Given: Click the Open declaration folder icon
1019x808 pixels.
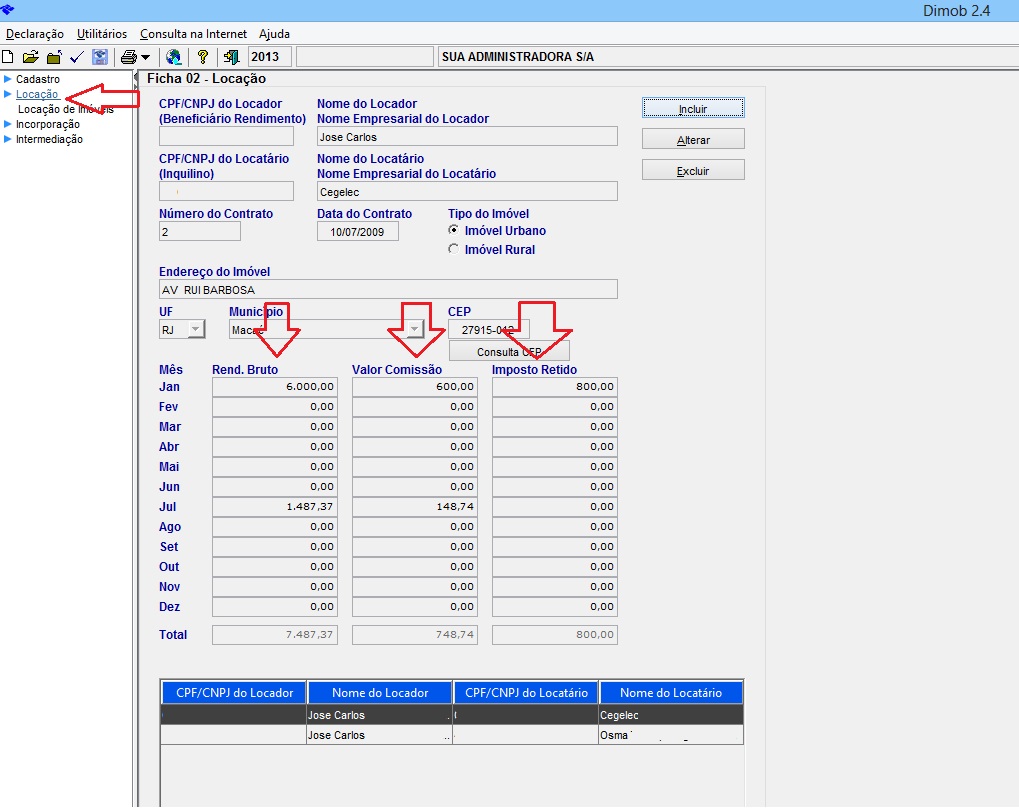Looking at the screenshot, I should (31, 57).
